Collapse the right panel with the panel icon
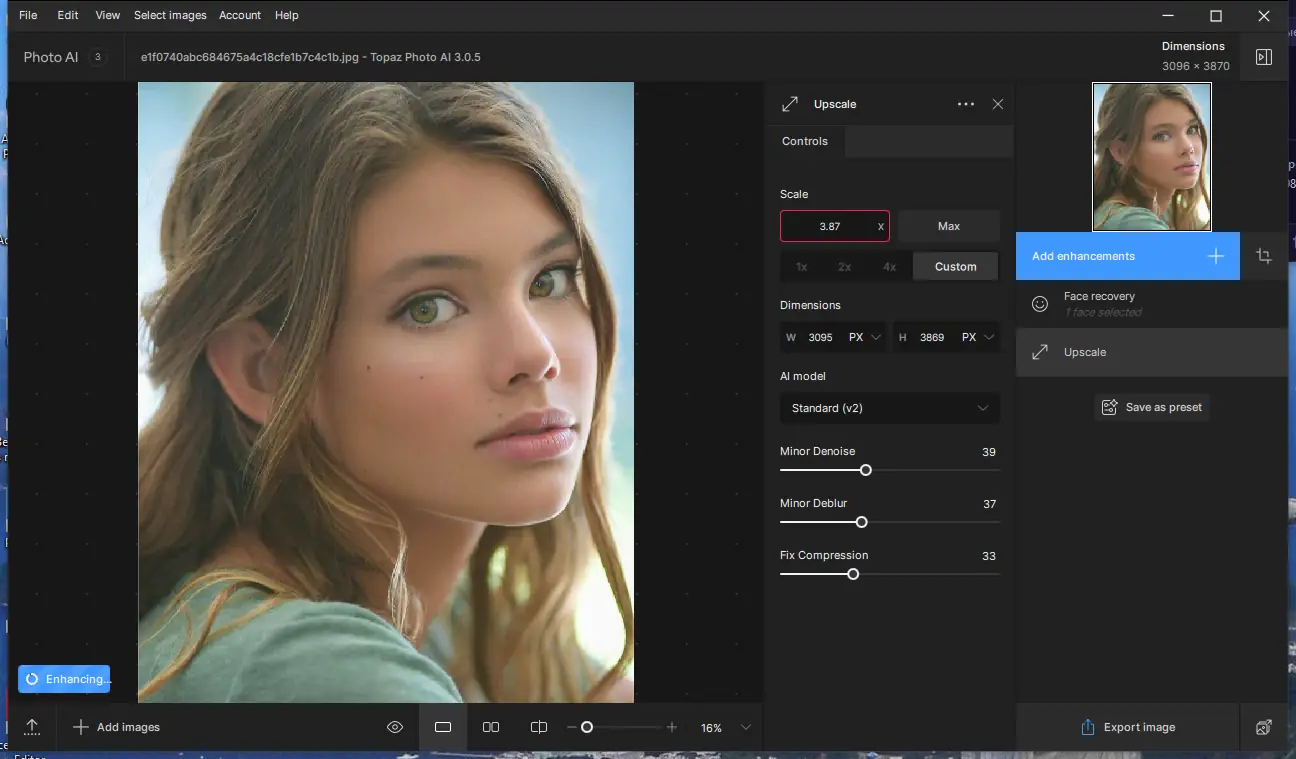The width and height of the screenshot is (1296, 759). (x=1263, y=56)
